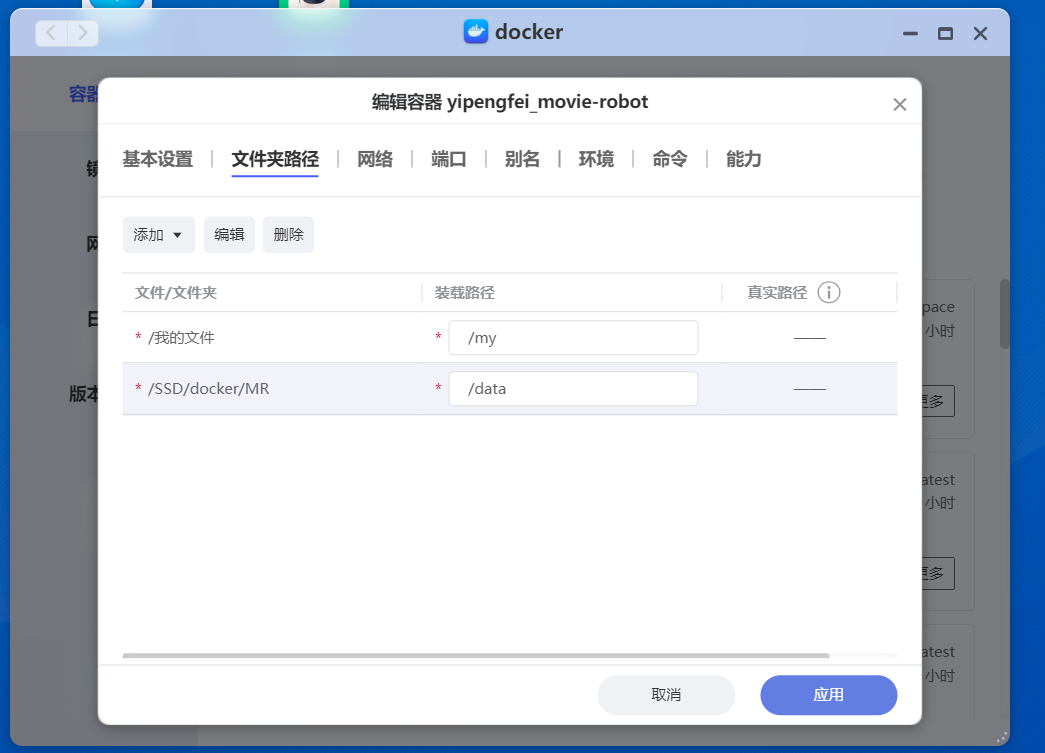Viewport: 1045px width, 753px height.
Task: Click the 取消 button
Action: [666, 695]
